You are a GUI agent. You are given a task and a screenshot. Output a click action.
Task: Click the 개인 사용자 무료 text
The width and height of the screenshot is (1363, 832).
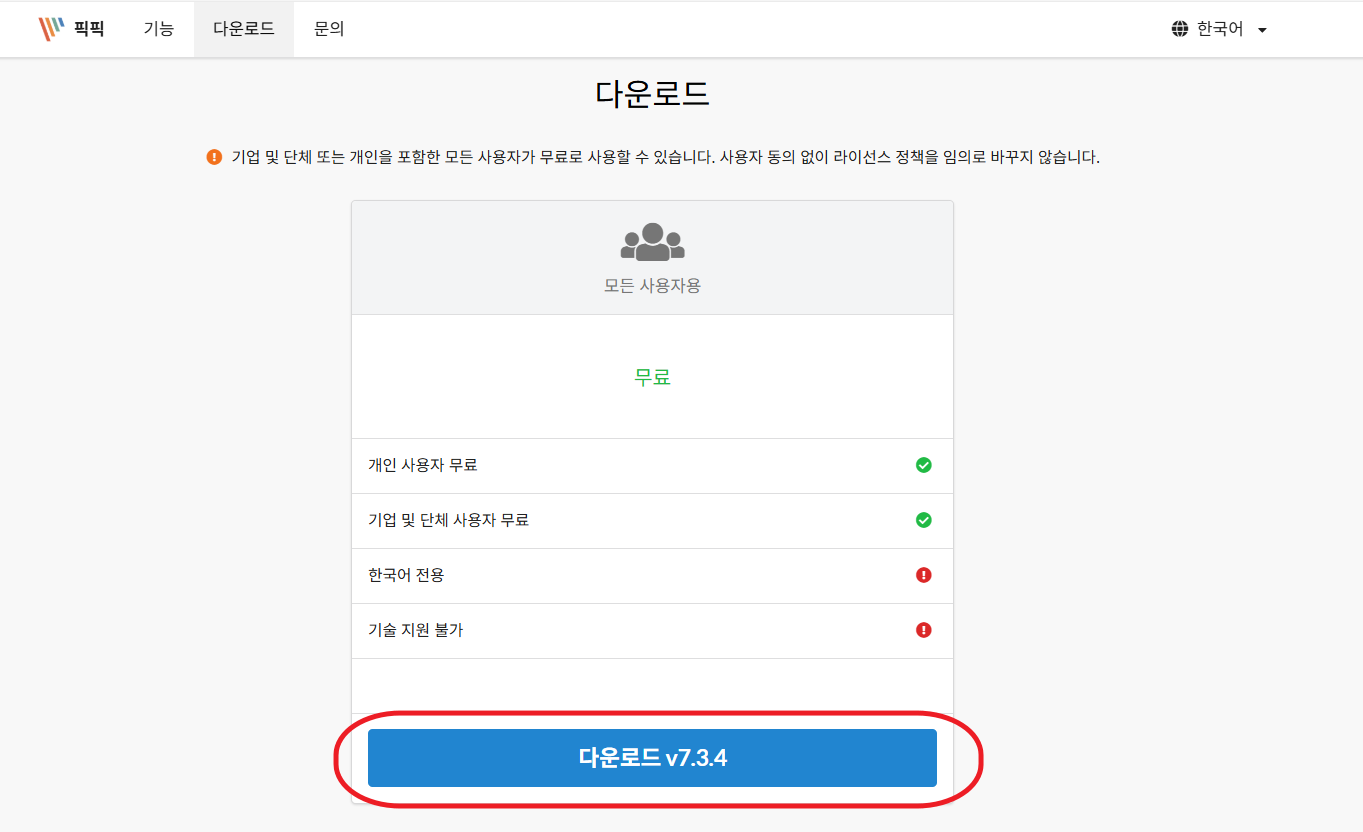[423, 465]
